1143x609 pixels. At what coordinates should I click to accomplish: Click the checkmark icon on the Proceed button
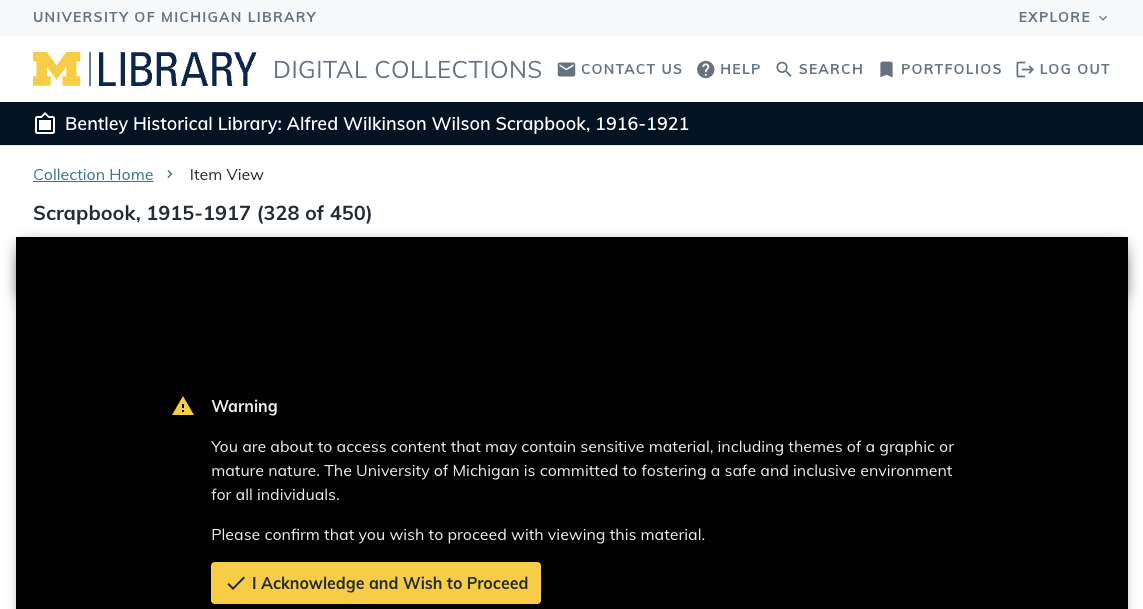coord(236,583)
